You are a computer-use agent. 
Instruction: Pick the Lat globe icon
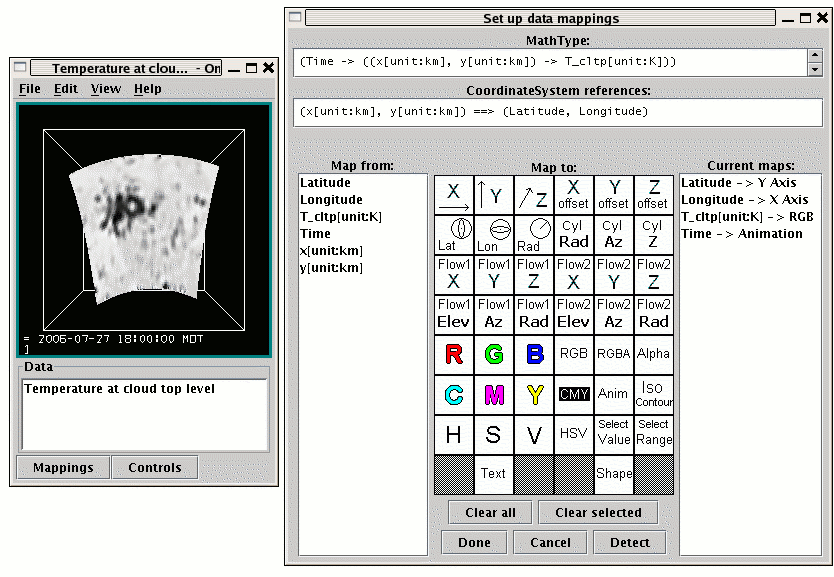point(454,235)
